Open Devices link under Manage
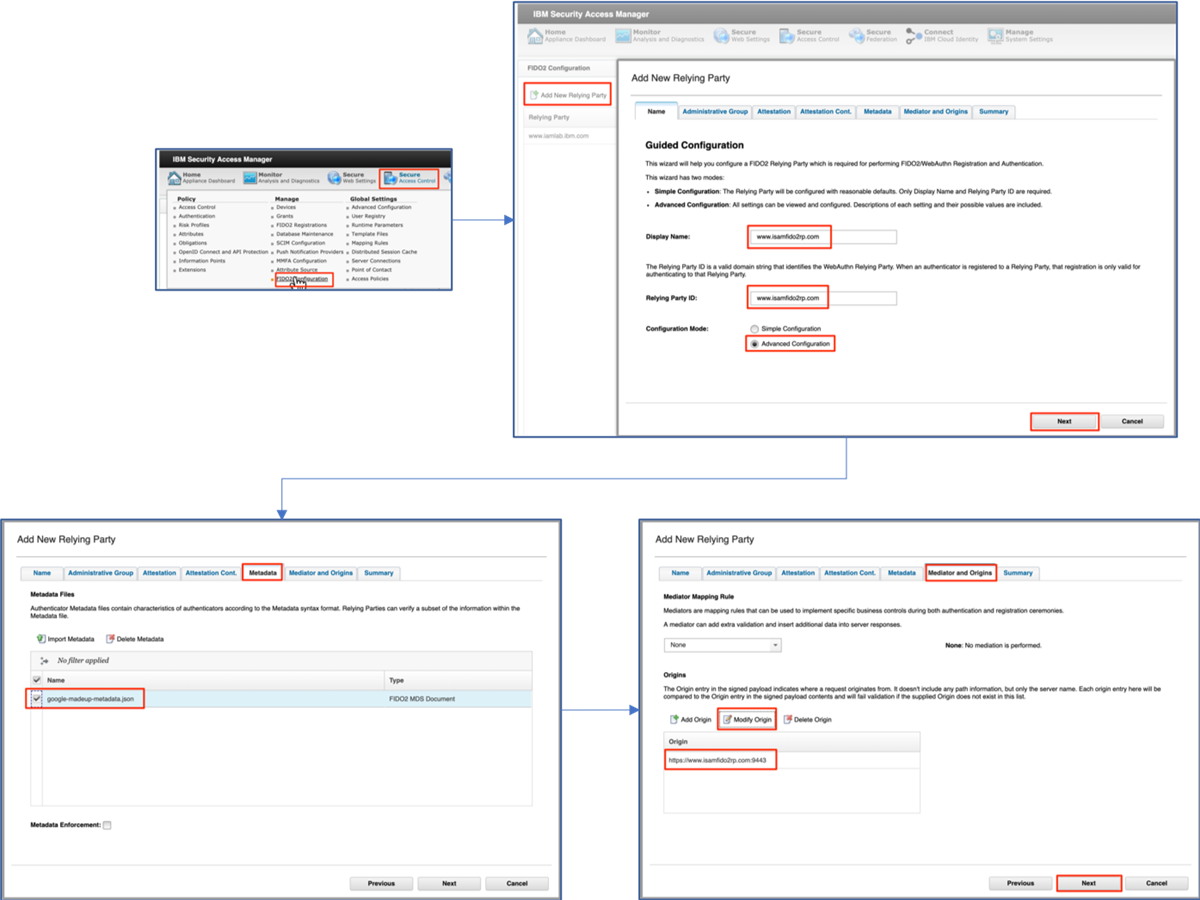Image resolution: width=1200 pixels, height=900 pixels. (x=285, y=207)
